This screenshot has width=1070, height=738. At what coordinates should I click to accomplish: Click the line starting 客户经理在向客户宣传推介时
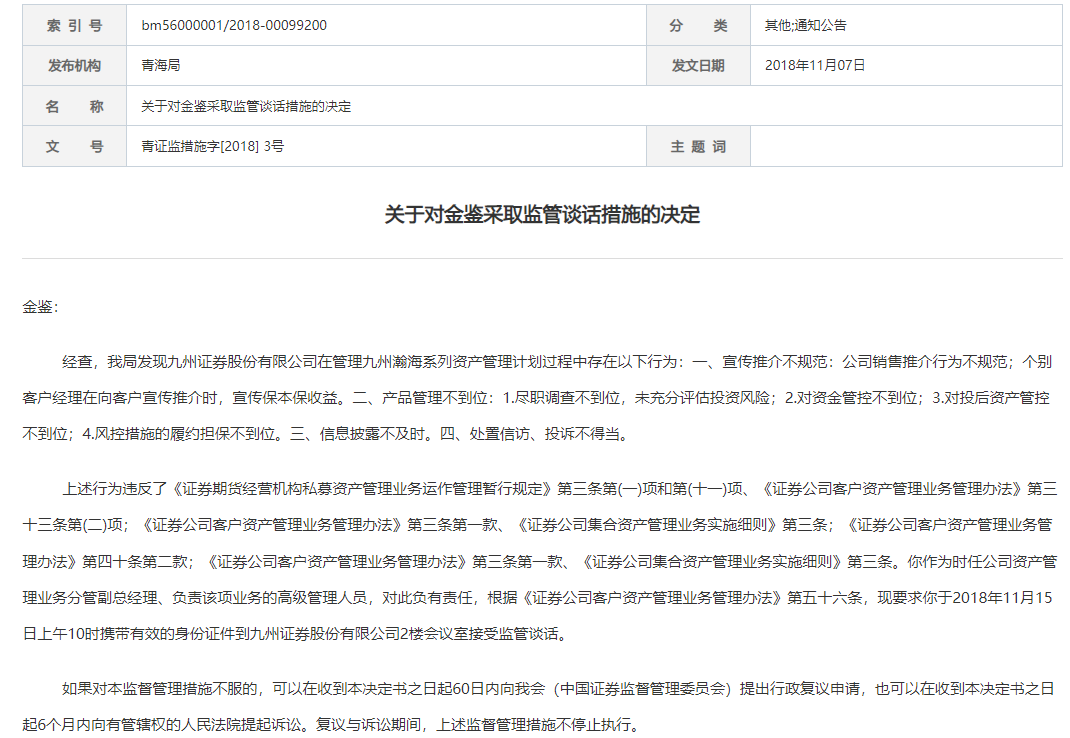pyautogui.click(x=536, y=398)
